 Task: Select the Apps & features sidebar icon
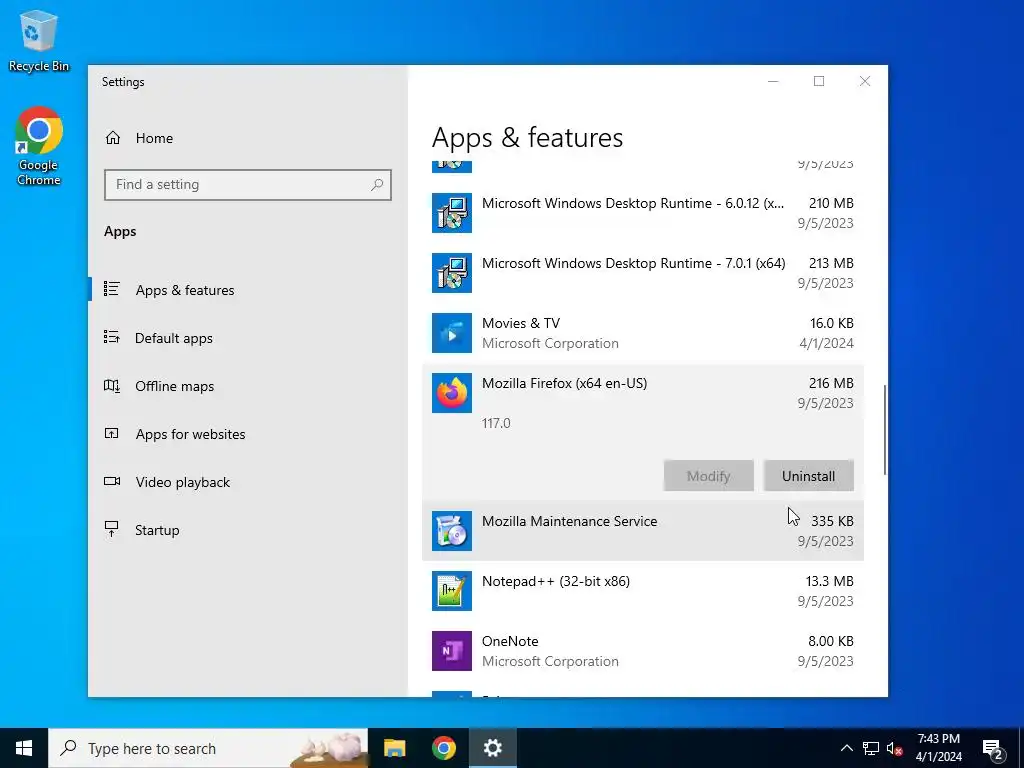112,289
